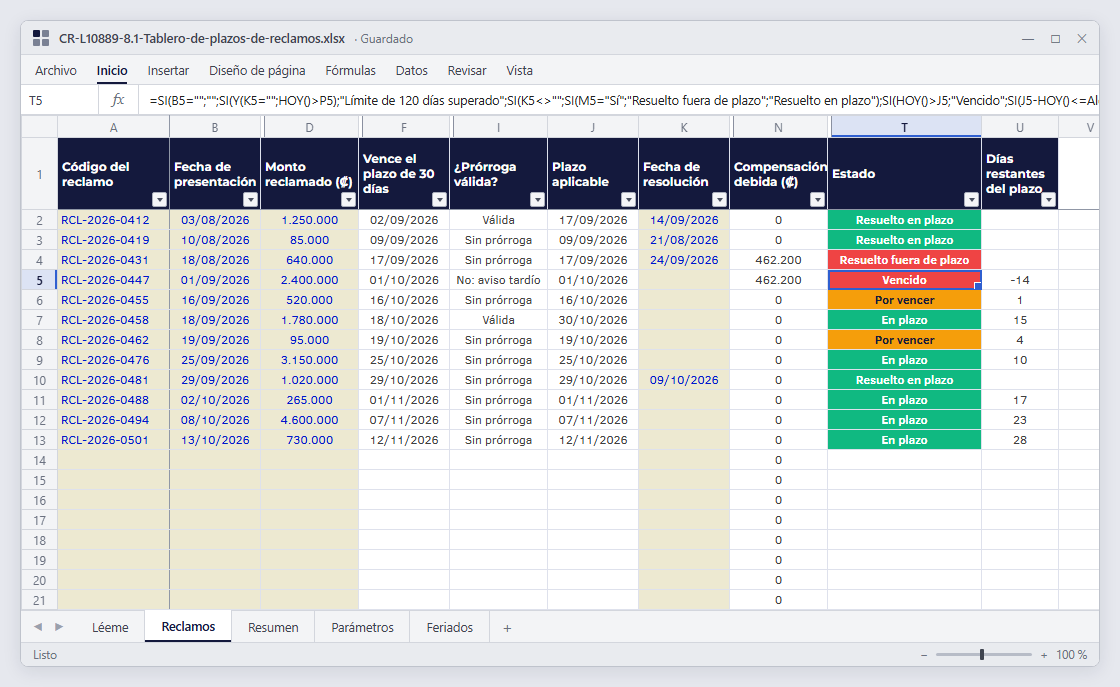Open filter dropdown for Compensación debida
This screenshot has width=1120, height=687.
click(817, 200)
